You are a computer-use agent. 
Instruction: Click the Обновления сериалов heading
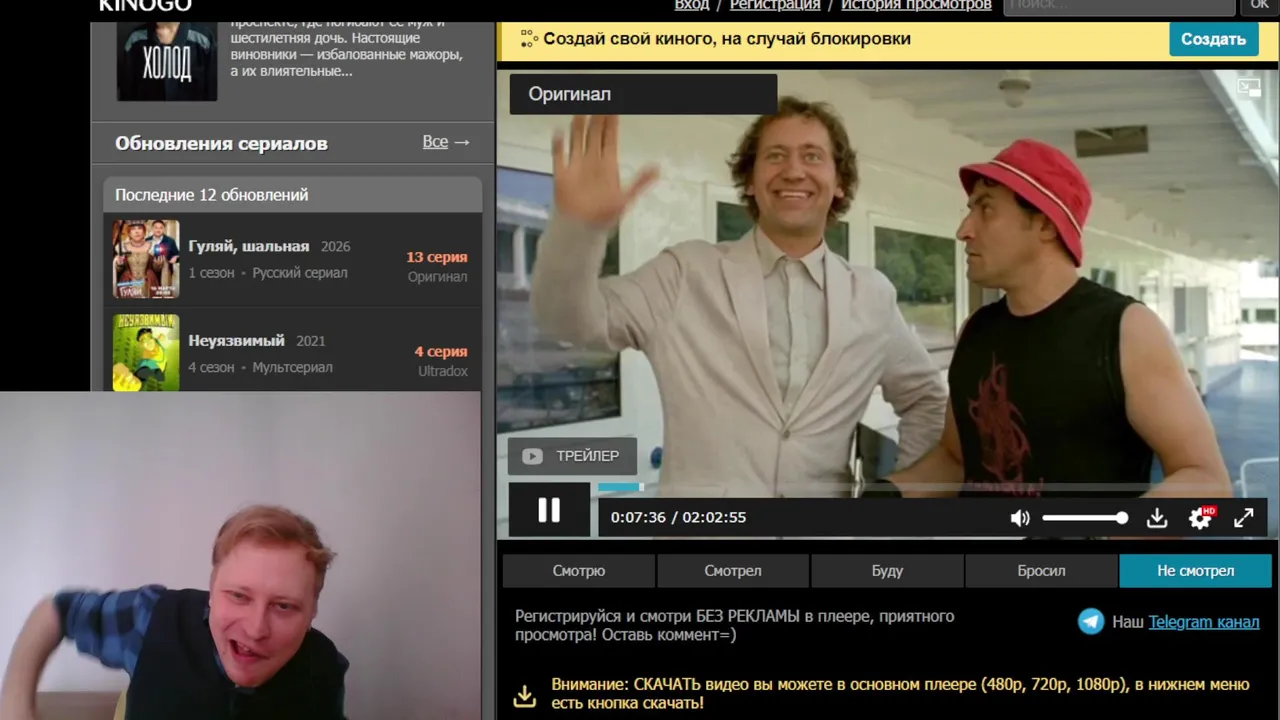click(x=221, y=143)
